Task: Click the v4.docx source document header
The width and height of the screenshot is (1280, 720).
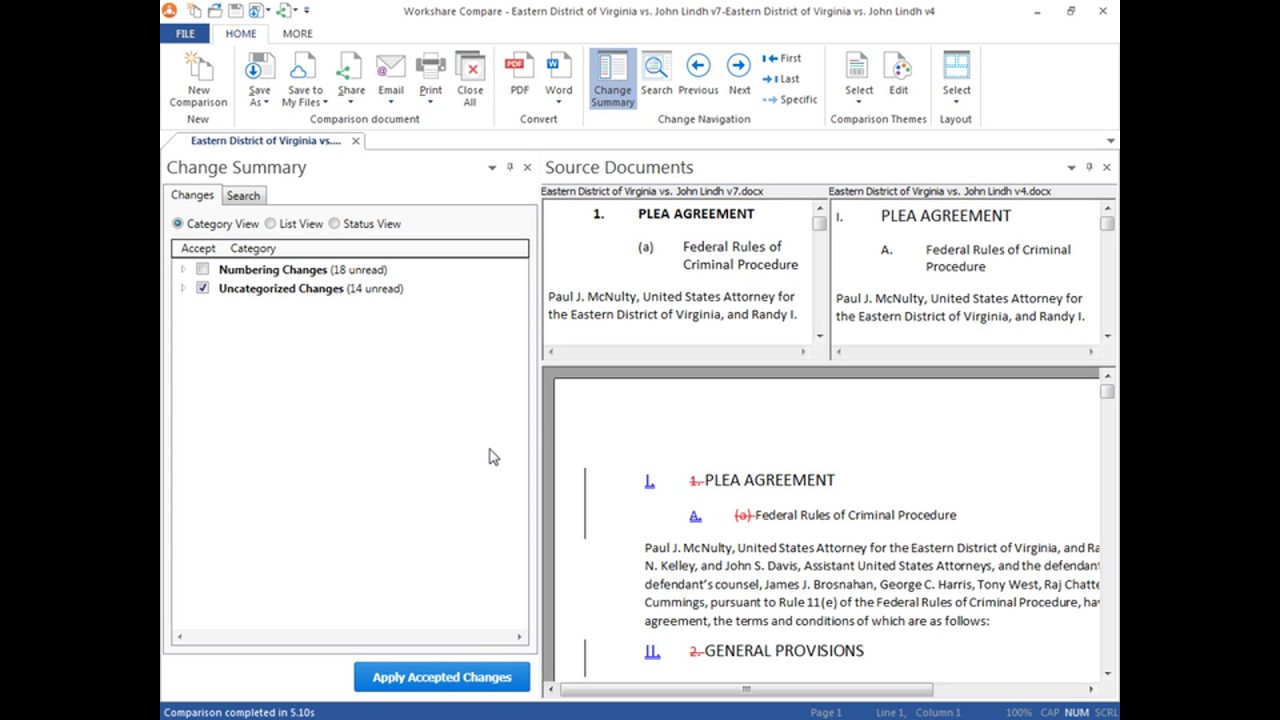Action: point(940,191)
